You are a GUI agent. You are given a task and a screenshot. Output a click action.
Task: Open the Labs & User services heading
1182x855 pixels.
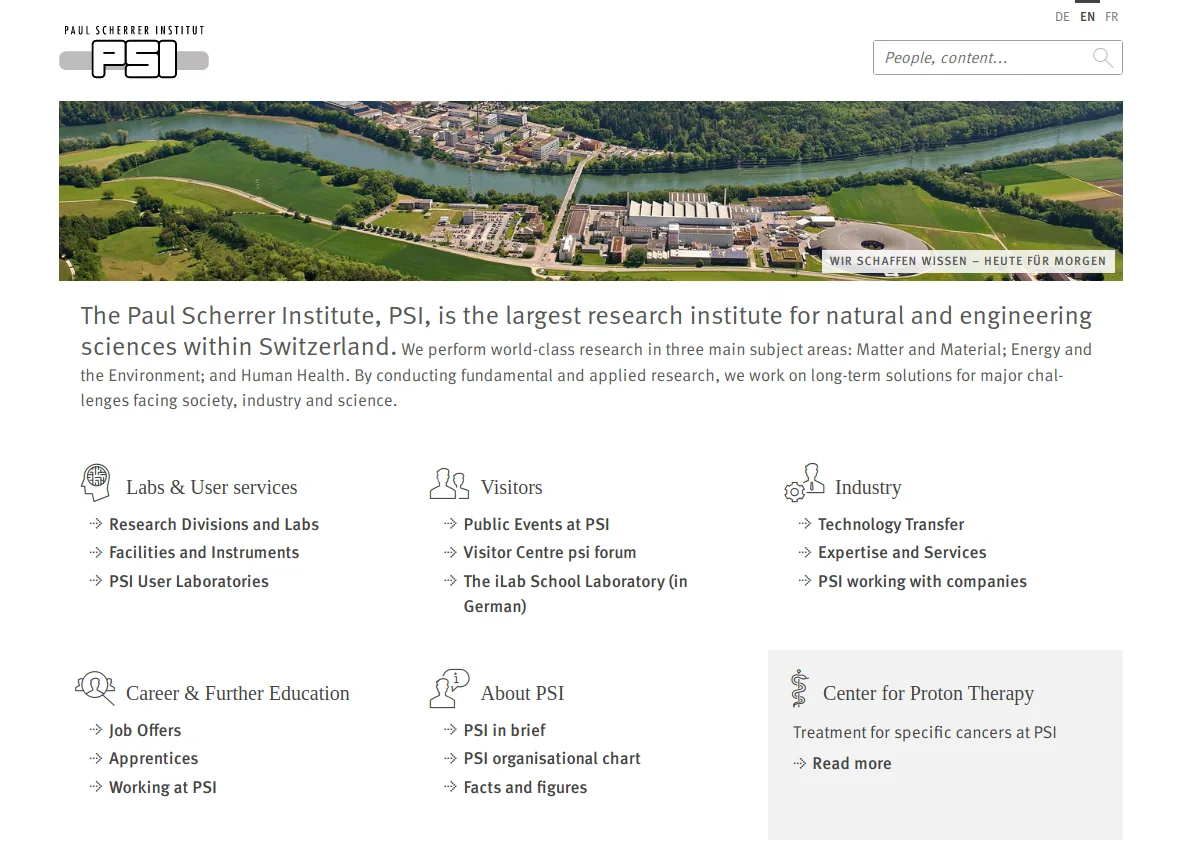pos(212,488)
